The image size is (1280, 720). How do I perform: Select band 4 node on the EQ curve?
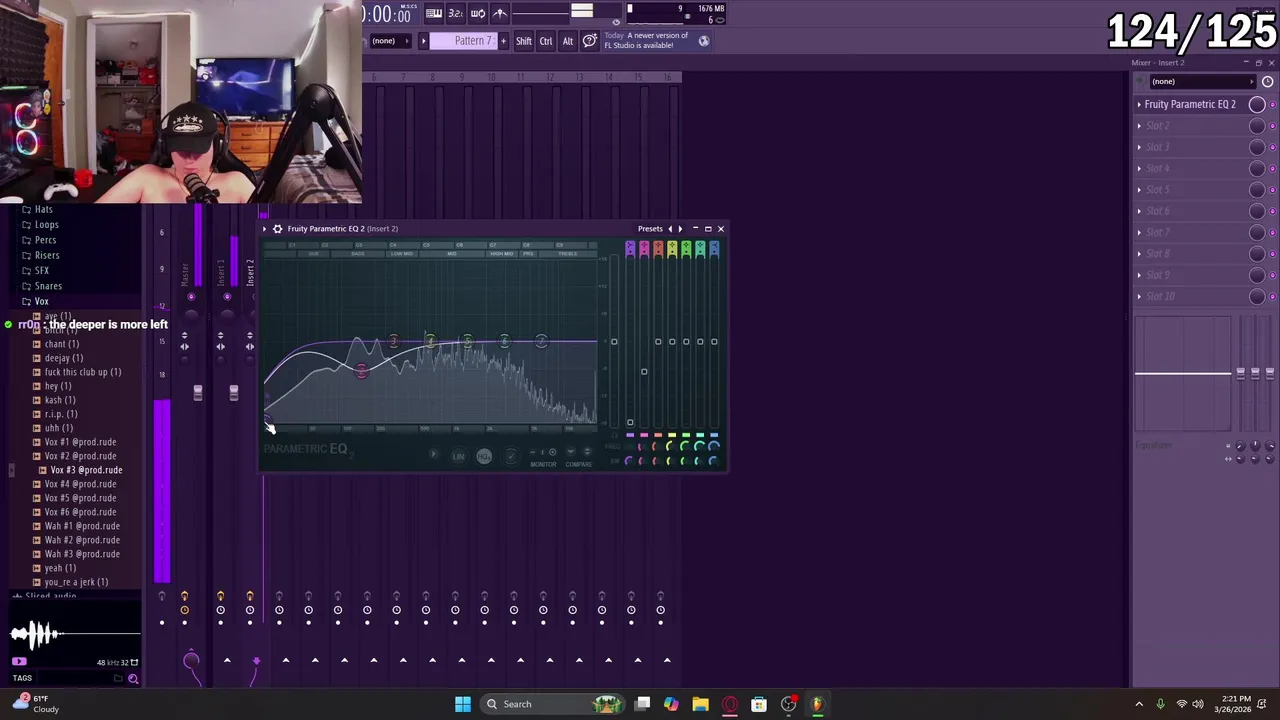(430, 342)
